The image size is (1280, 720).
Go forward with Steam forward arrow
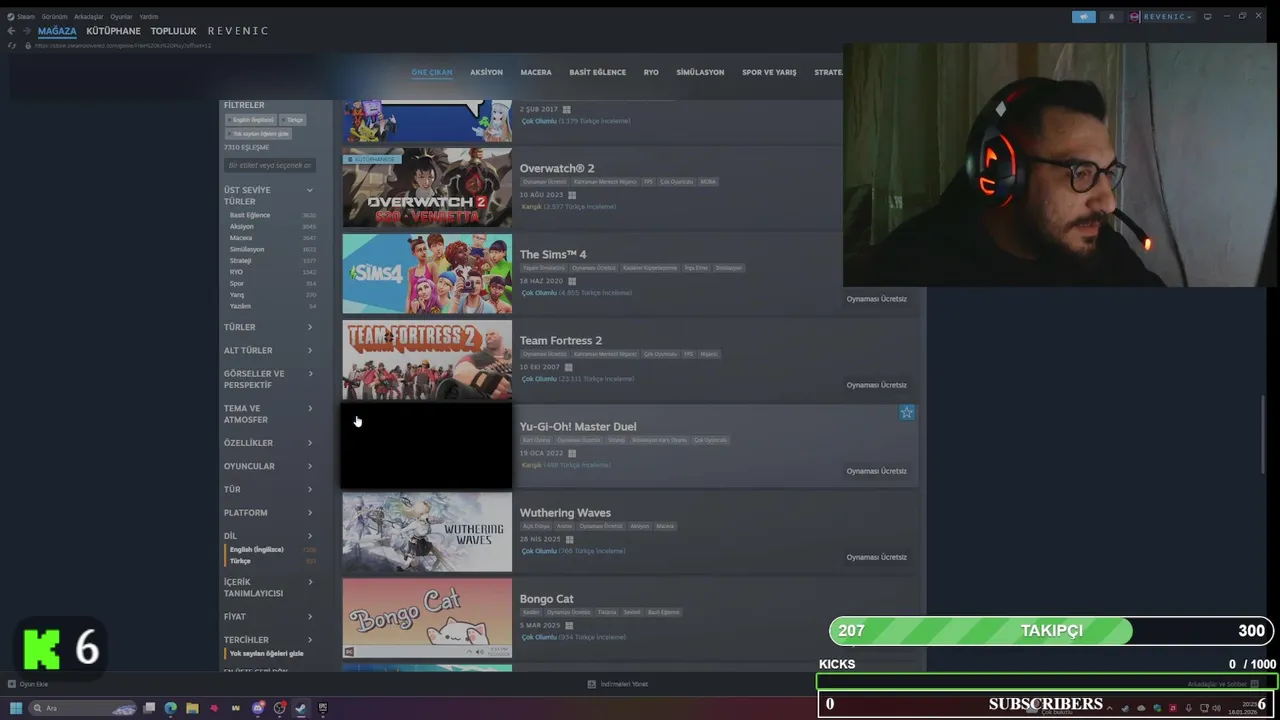[x=26, y=31]
